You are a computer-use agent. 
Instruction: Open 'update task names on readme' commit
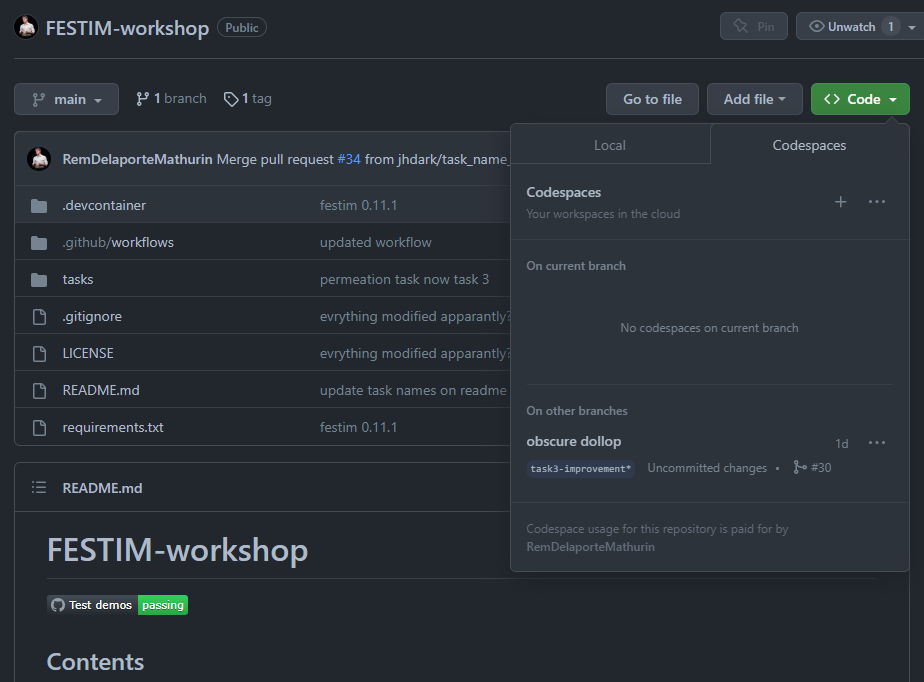[x=413, y=390]
